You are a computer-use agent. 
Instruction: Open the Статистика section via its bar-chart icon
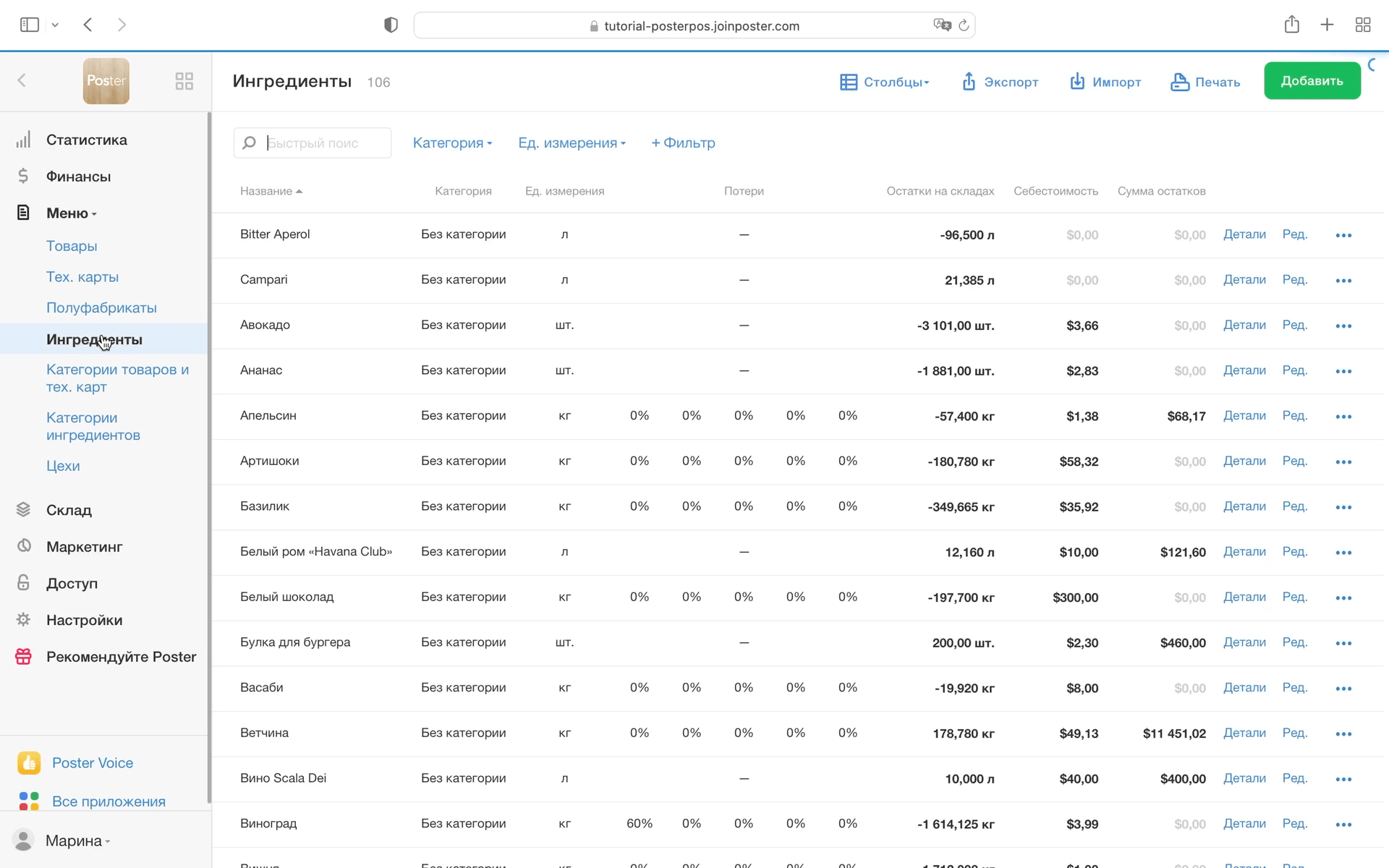click(x=23, y=140)
